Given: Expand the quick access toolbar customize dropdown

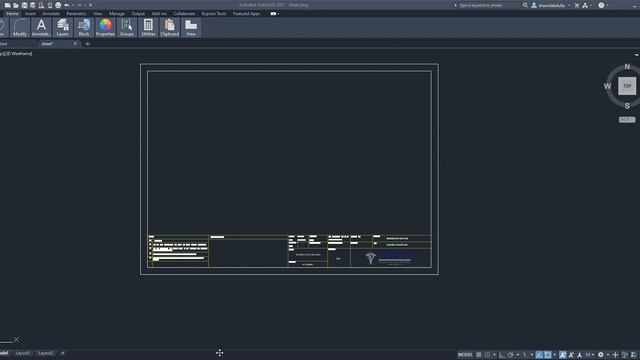Looking at the screenshot, I should tap(90, 5).
